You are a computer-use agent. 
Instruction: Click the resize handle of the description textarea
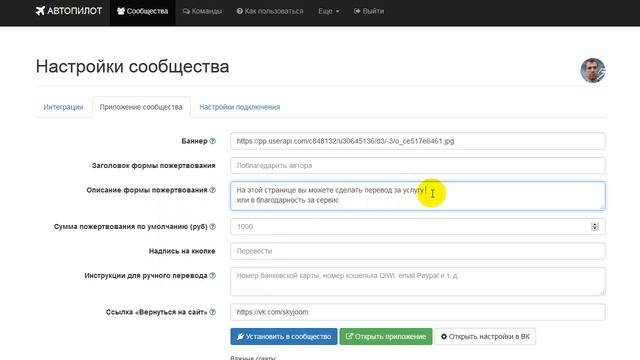click(602, 207)
